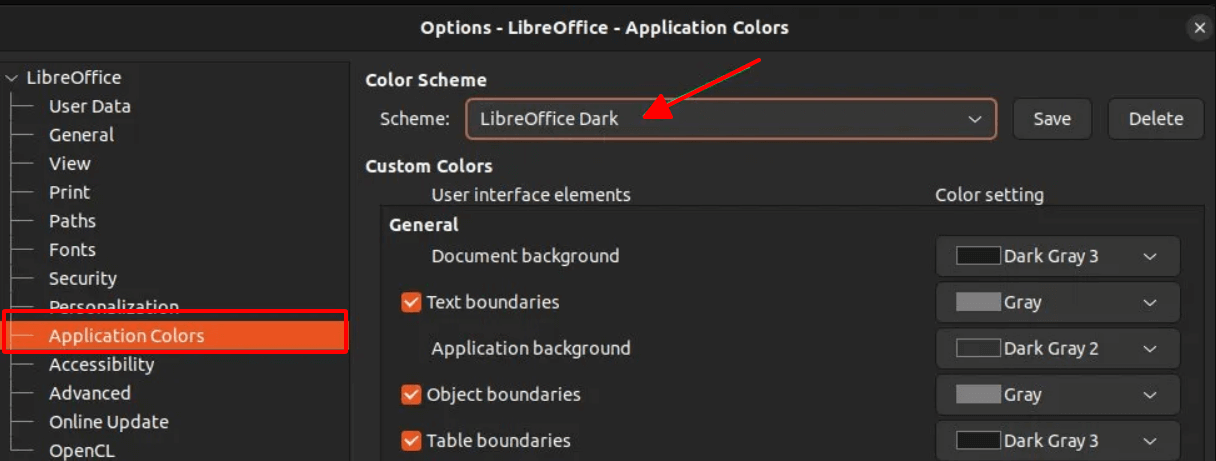Toggle the Object boundaries checkbox
This screenshot has height=461, width=1216.
pos(411,394)
